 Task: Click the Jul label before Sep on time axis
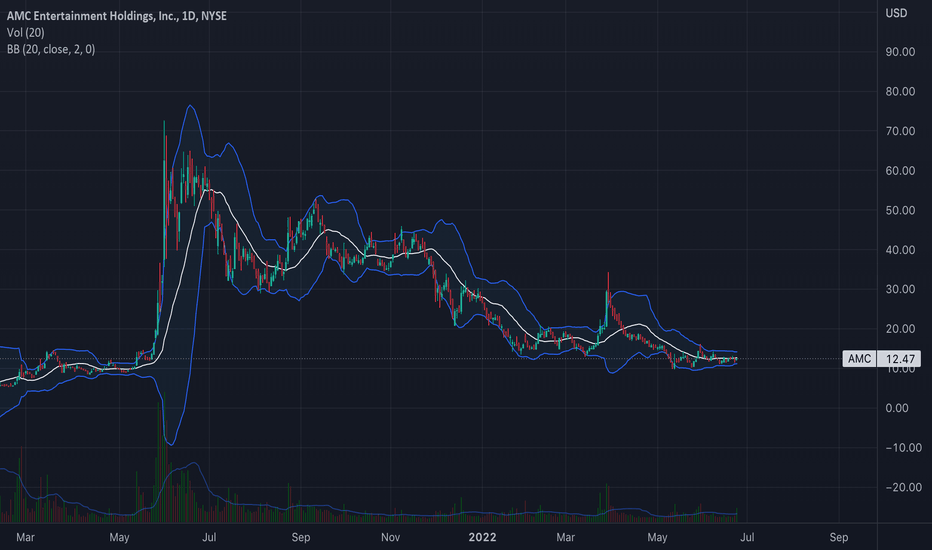209,538
